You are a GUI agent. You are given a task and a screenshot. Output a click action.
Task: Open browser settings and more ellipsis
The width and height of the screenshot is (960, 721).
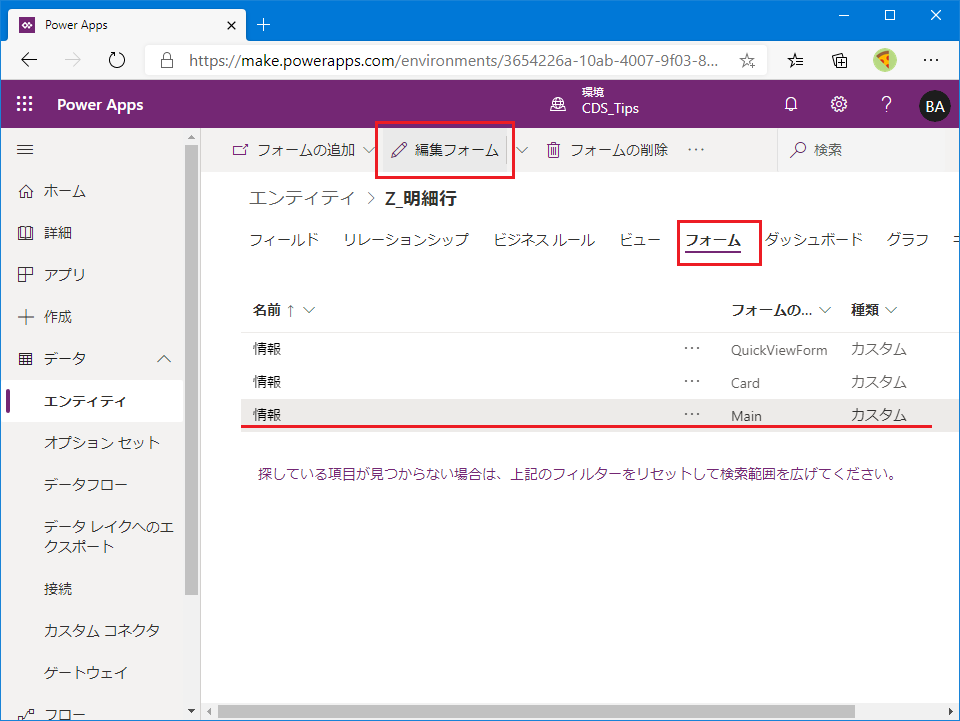pyautogui.click(x=931, y=60)
